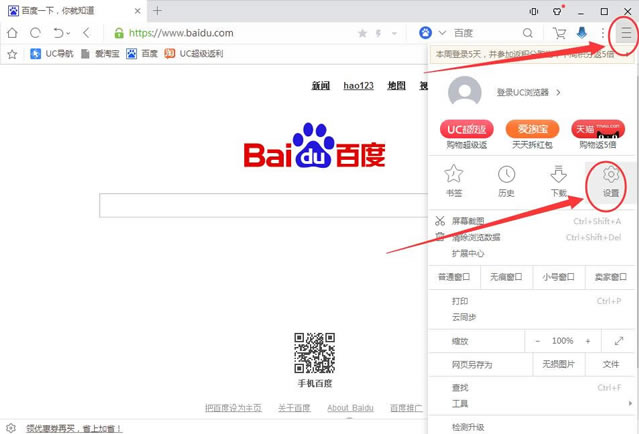The width and height of the screenshot is (639, 434).
Task: Expand the 工具 submenu arrow
Action: (x=630, y=403)
